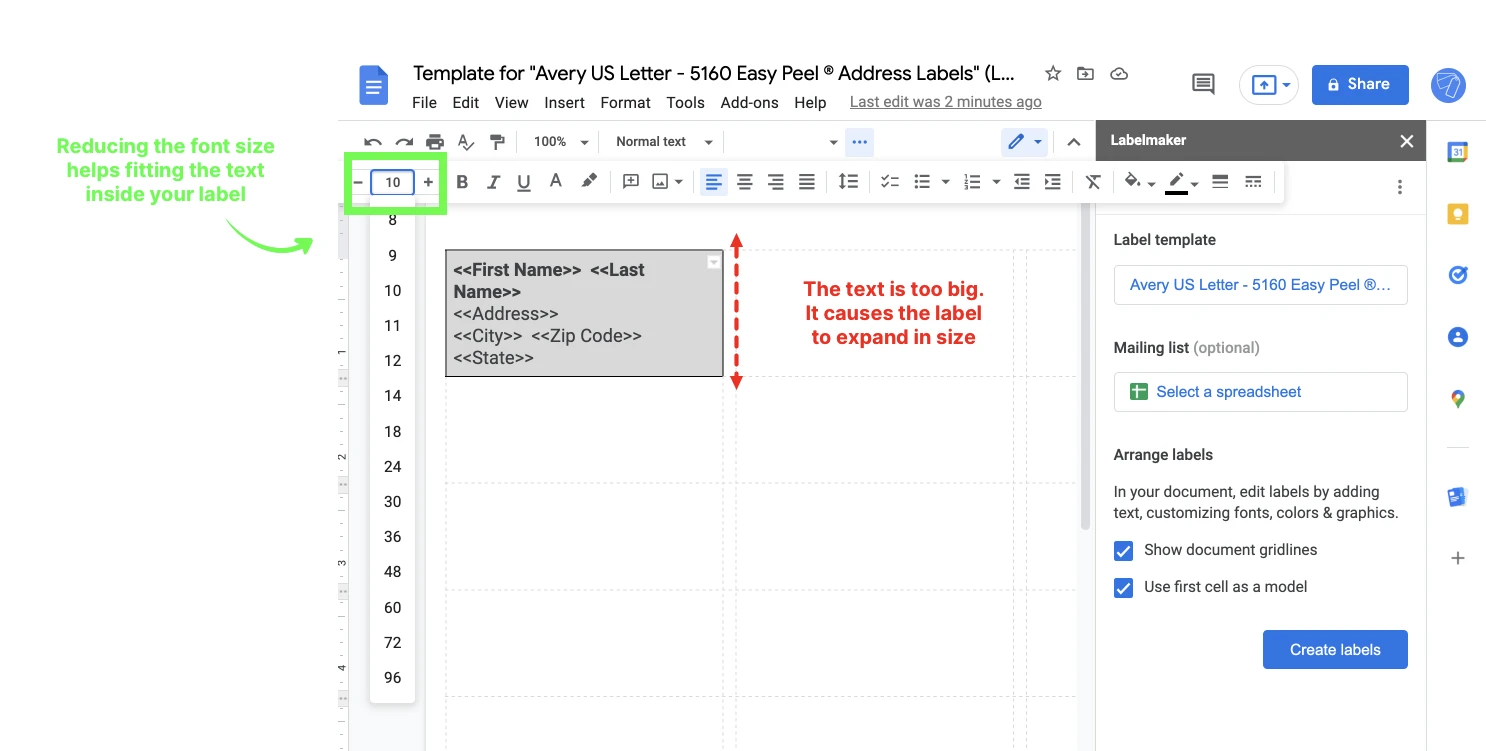
Task: Open the Insert image dropdown arrow
Action: click(679, 182)
